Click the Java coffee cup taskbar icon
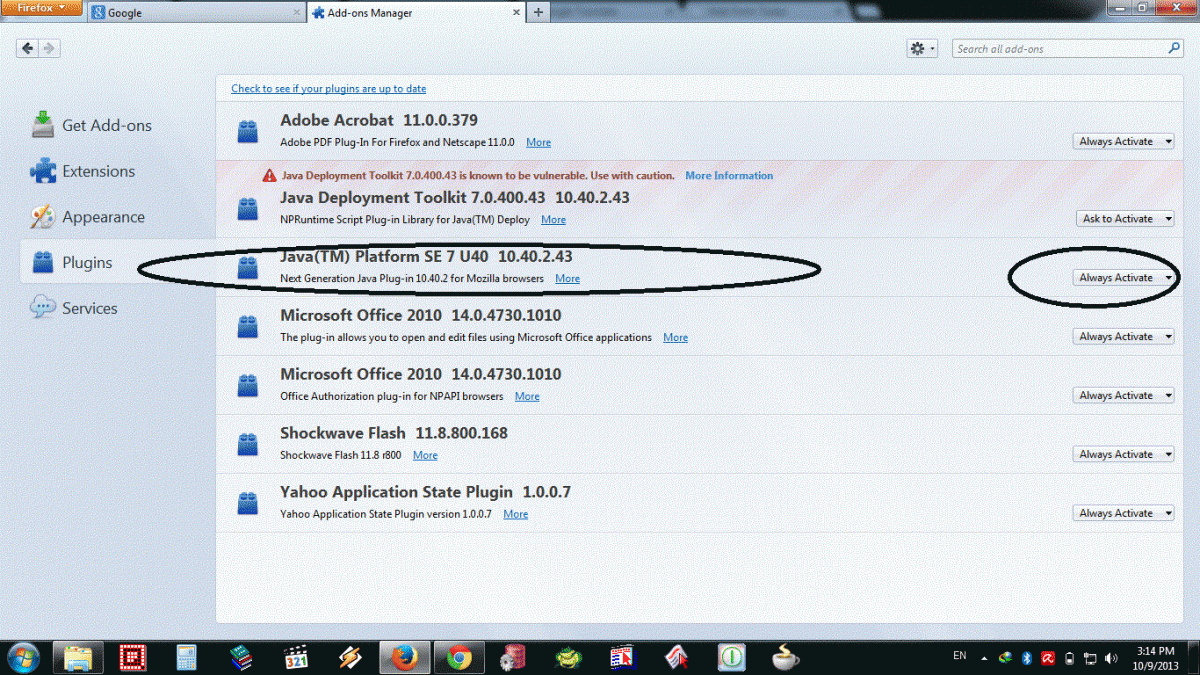 [786, 657]
